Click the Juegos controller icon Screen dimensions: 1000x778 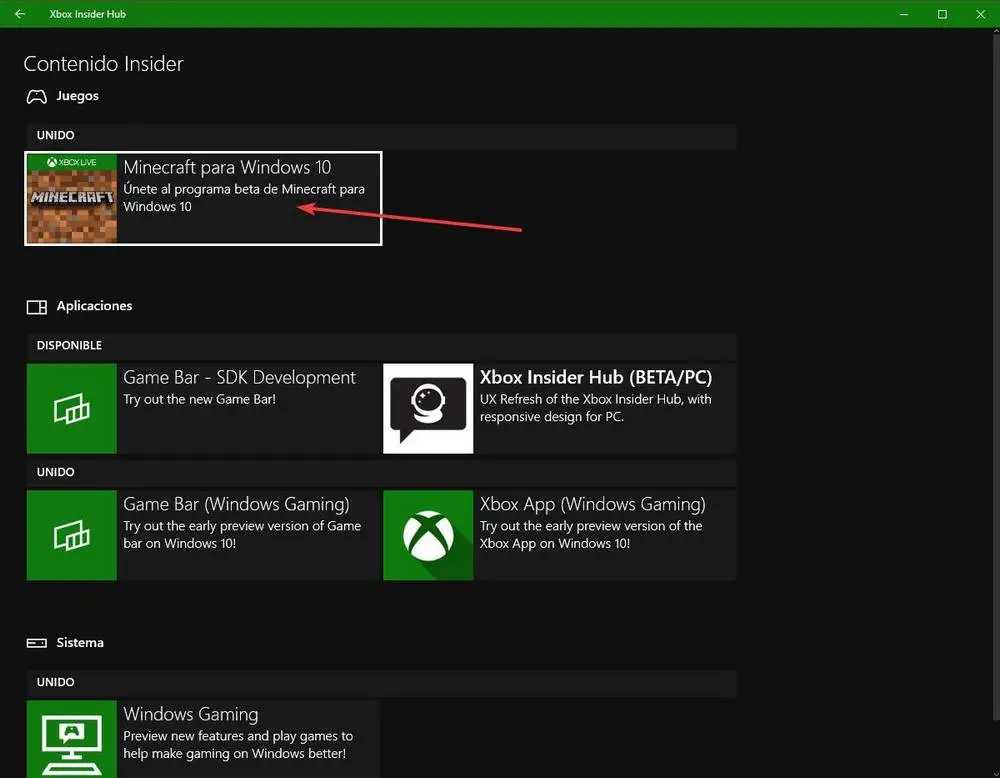click(36, 96)
